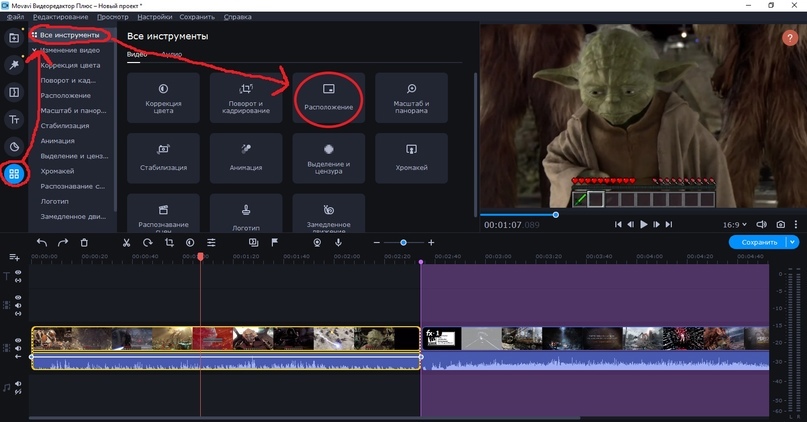Open color correction from timeline toolbar
Viewport: 807px width, 422px height.
pos(190,242)
